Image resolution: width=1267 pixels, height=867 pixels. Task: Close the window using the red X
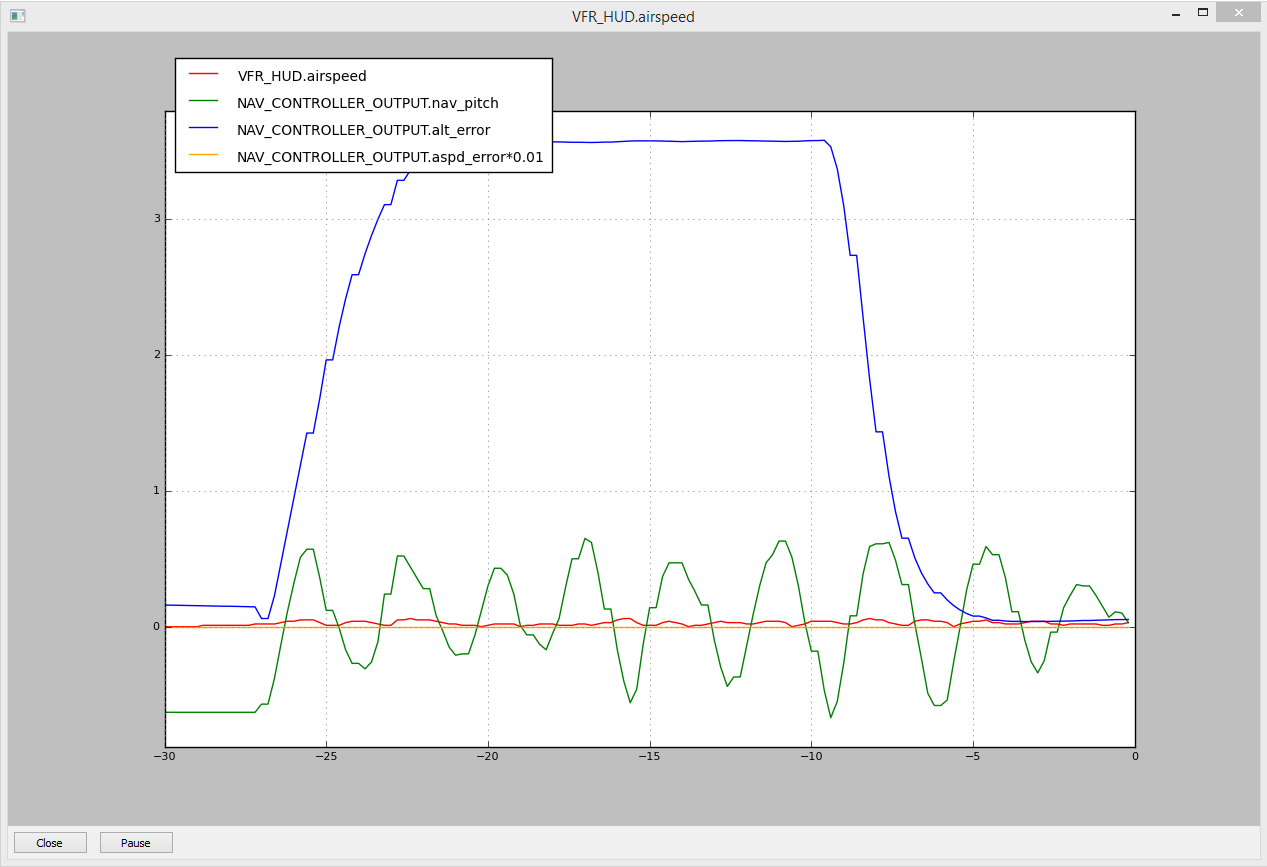(x=1239, y=14)
